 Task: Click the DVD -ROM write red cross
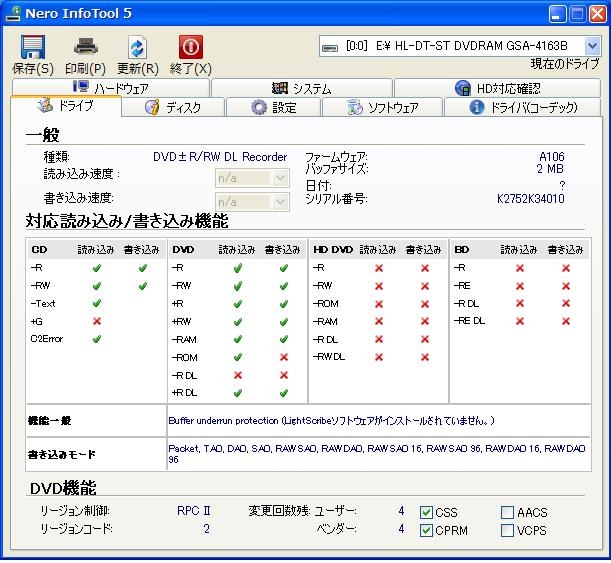284,357
